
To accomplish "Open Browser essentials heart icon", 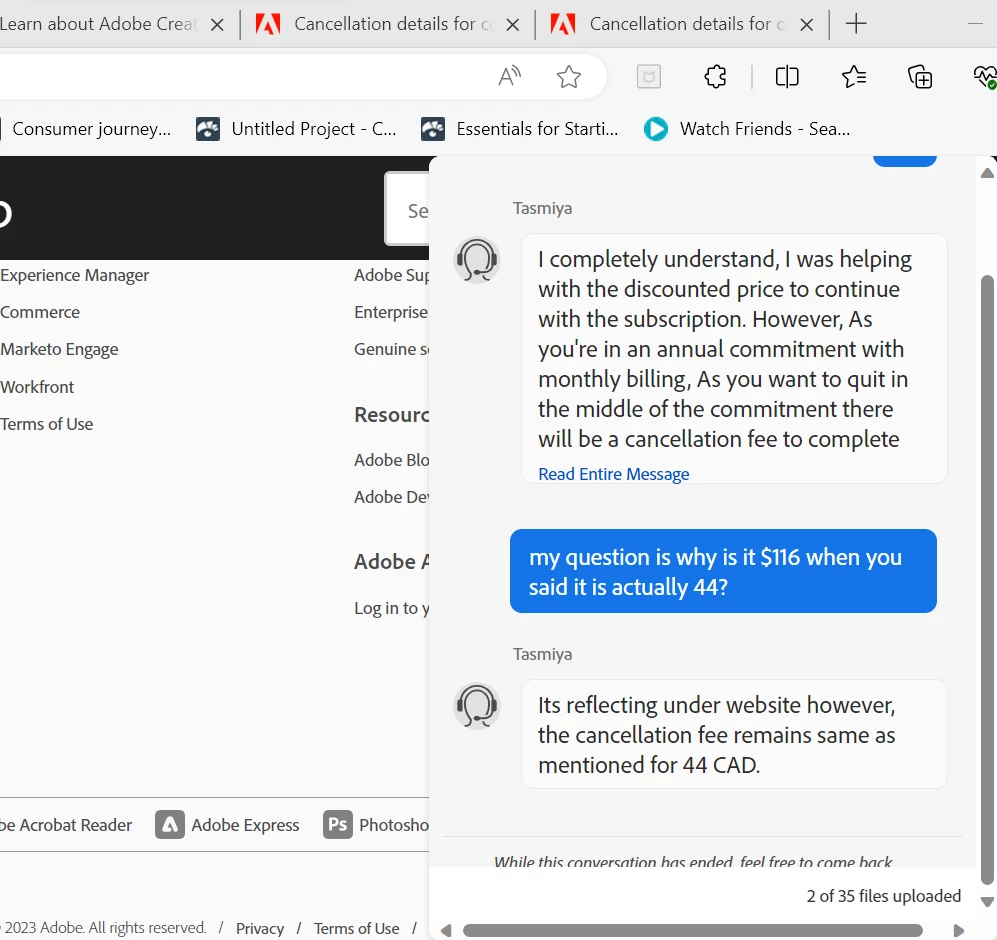I will click(985, 77).
